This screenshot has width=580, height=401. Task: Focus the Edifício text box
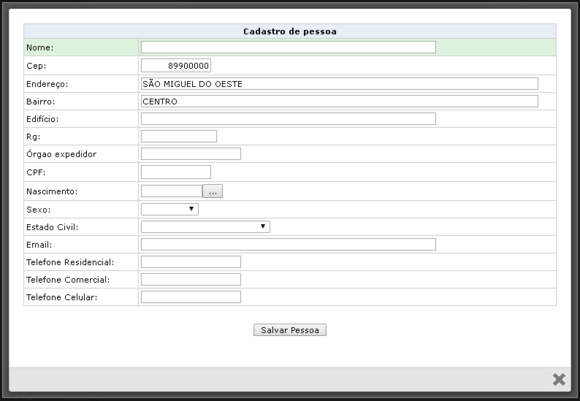(x=288, y=119)
